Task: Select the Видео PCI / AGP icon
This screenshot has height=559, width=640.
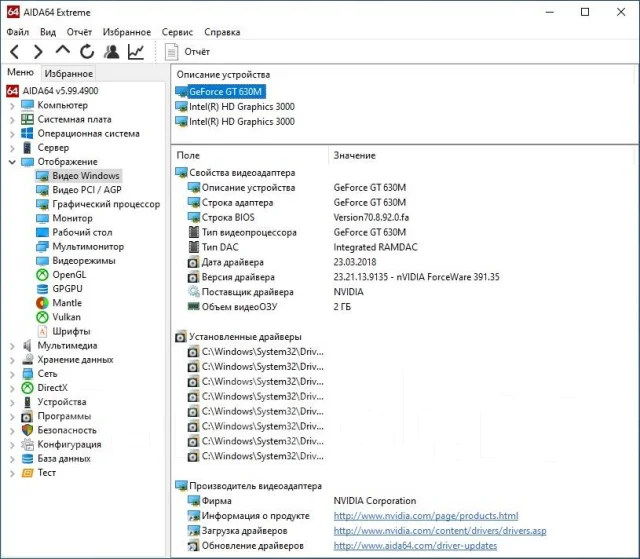Action: pyautogui.click(x=42, y=190)
